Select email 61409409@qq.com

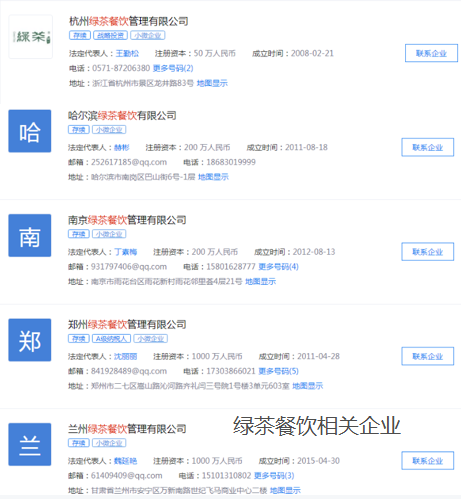[127, 476]
